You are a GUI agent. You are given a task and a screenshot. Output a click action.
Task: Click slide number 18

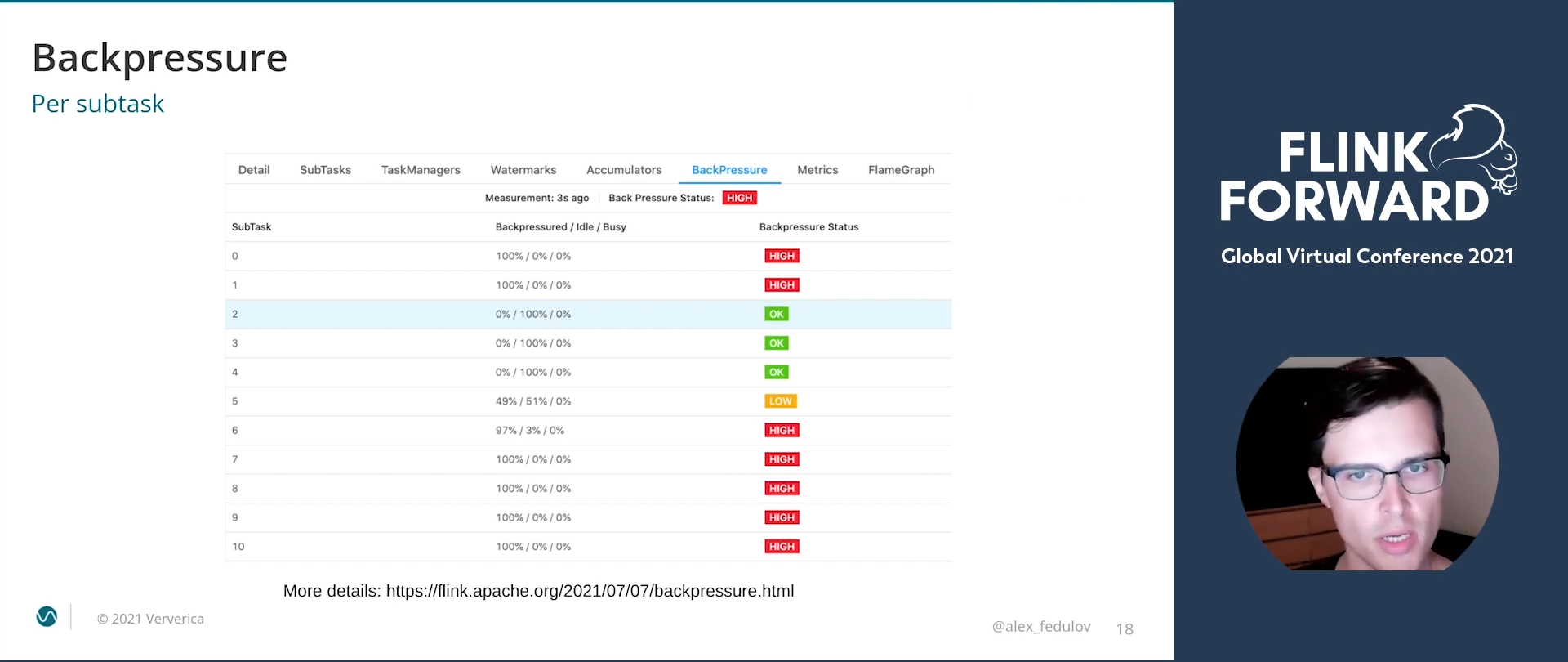[1125, 628]
